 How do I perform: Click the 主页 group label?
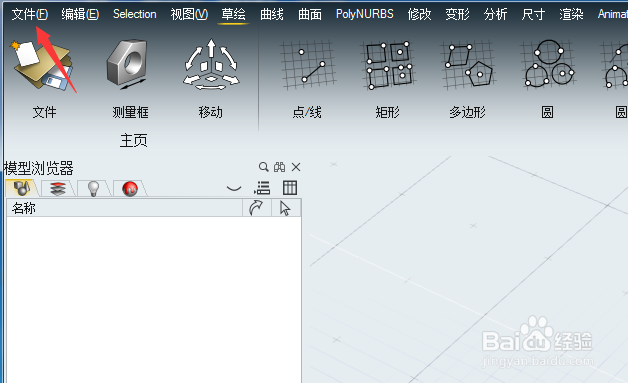(x=134, y=141)
